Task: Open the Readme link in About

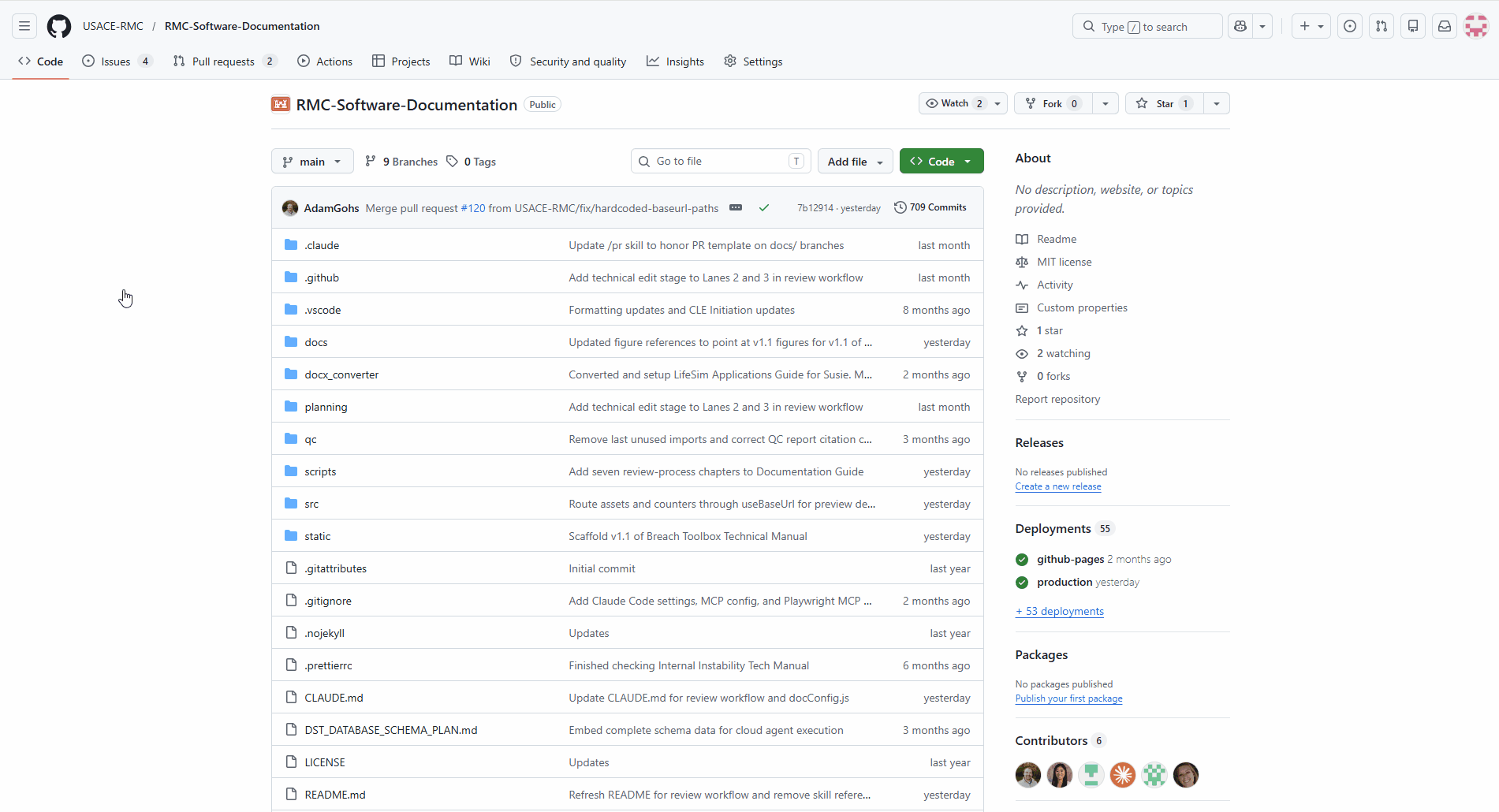Action: [x=1057, y=239]
